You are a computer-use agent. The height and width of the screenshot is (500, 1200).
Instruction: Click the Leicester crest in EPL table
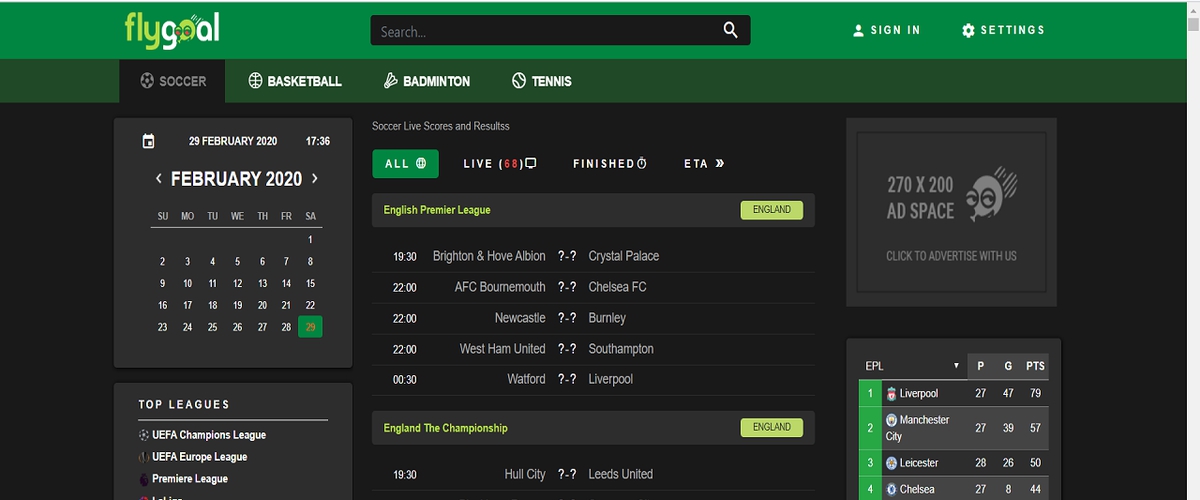891,463
